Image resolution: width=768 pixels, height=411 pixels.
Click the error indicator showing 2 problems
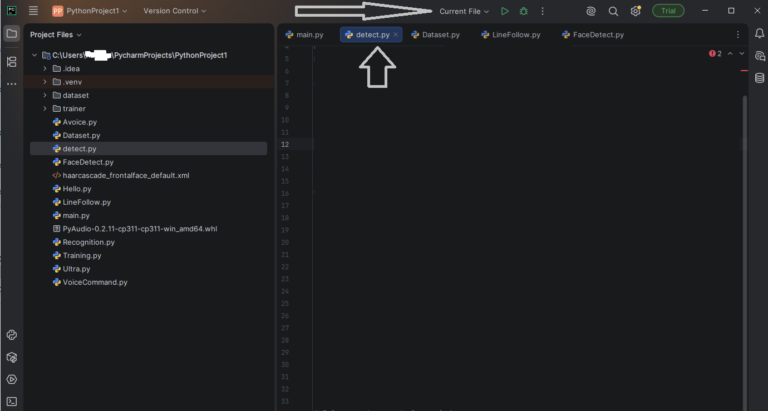click(715, 53)
